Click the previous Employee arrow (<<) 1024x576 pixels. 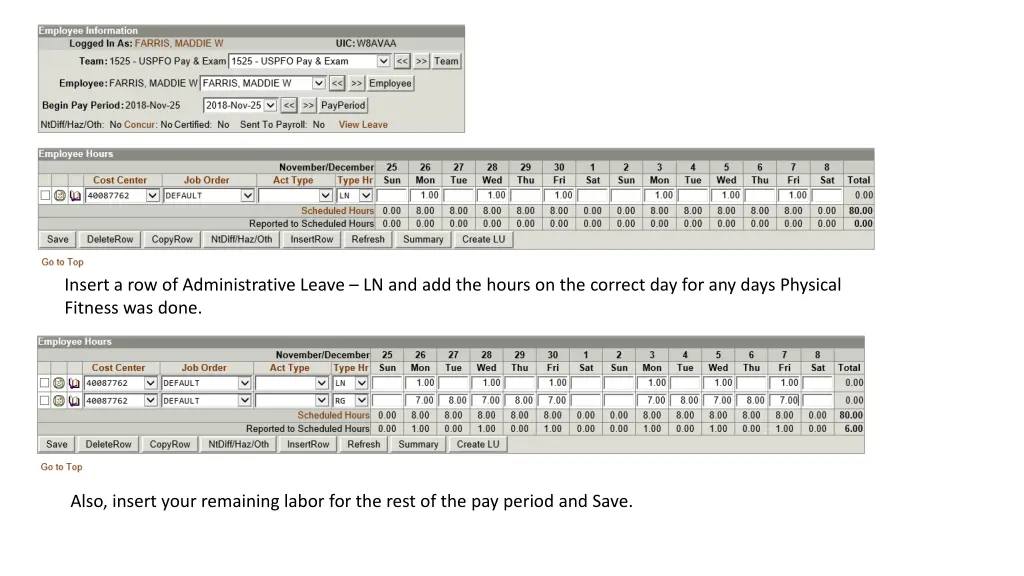337,83
